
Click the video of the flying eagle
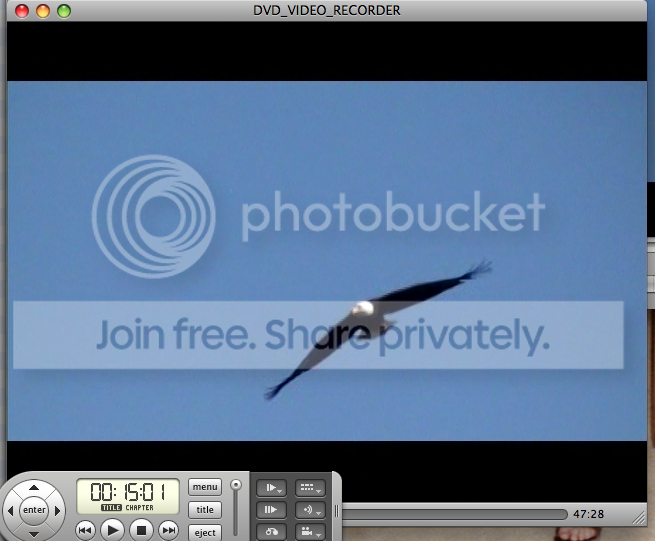327,261
